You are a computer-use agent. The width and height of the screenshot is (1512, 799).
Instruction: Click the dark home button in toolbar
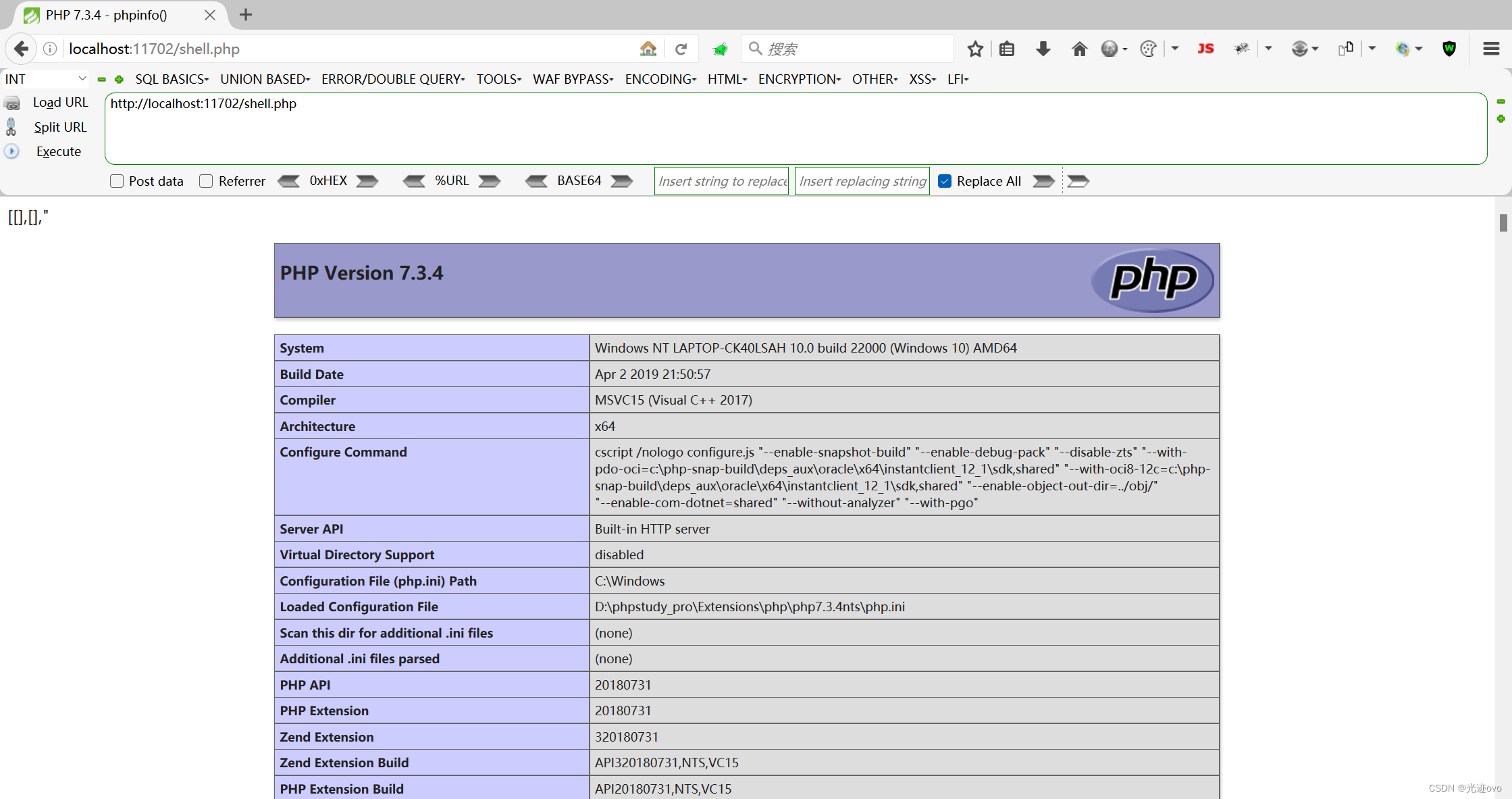click(1079, 49)
